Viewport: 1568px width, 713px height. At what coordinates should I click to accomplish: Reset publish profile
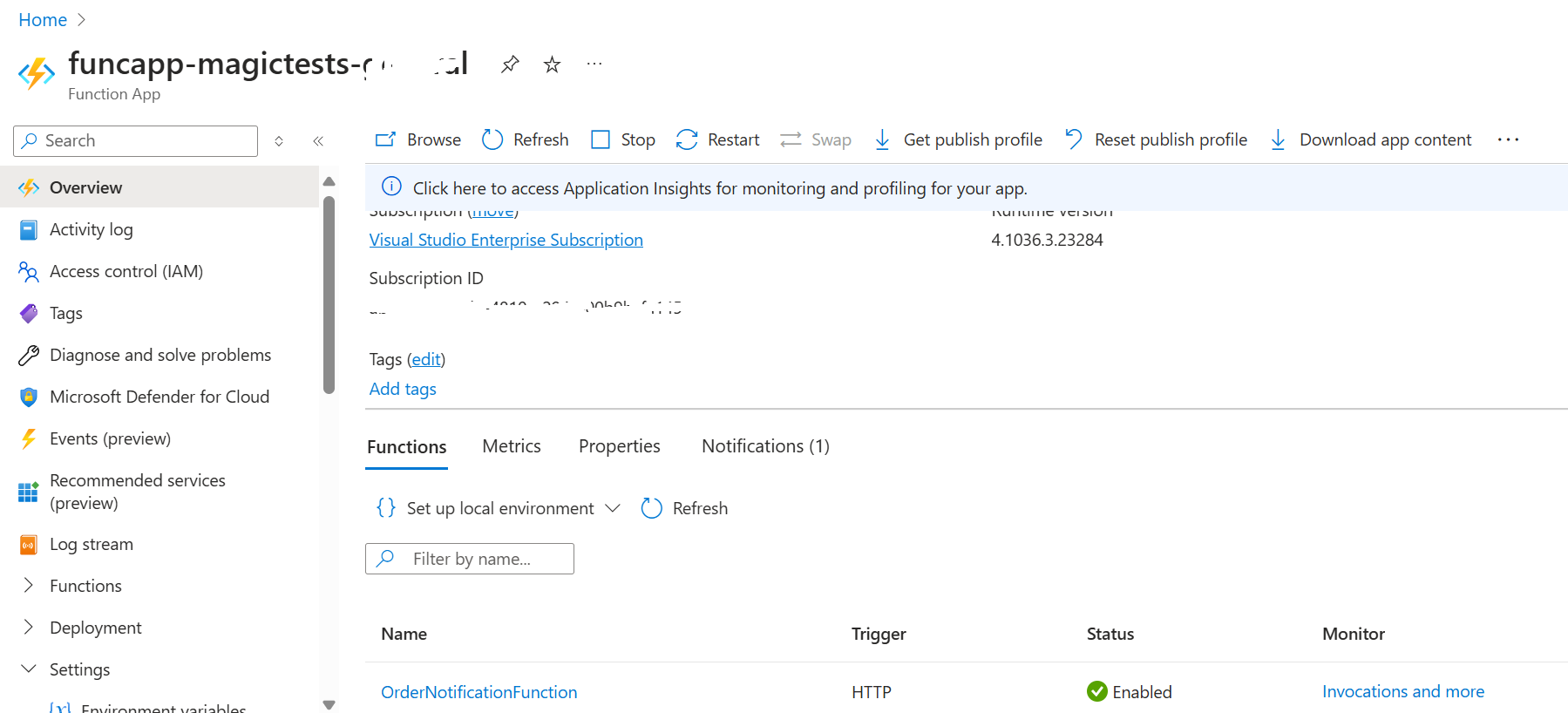pyautogui.click(x=1156, y=139)
